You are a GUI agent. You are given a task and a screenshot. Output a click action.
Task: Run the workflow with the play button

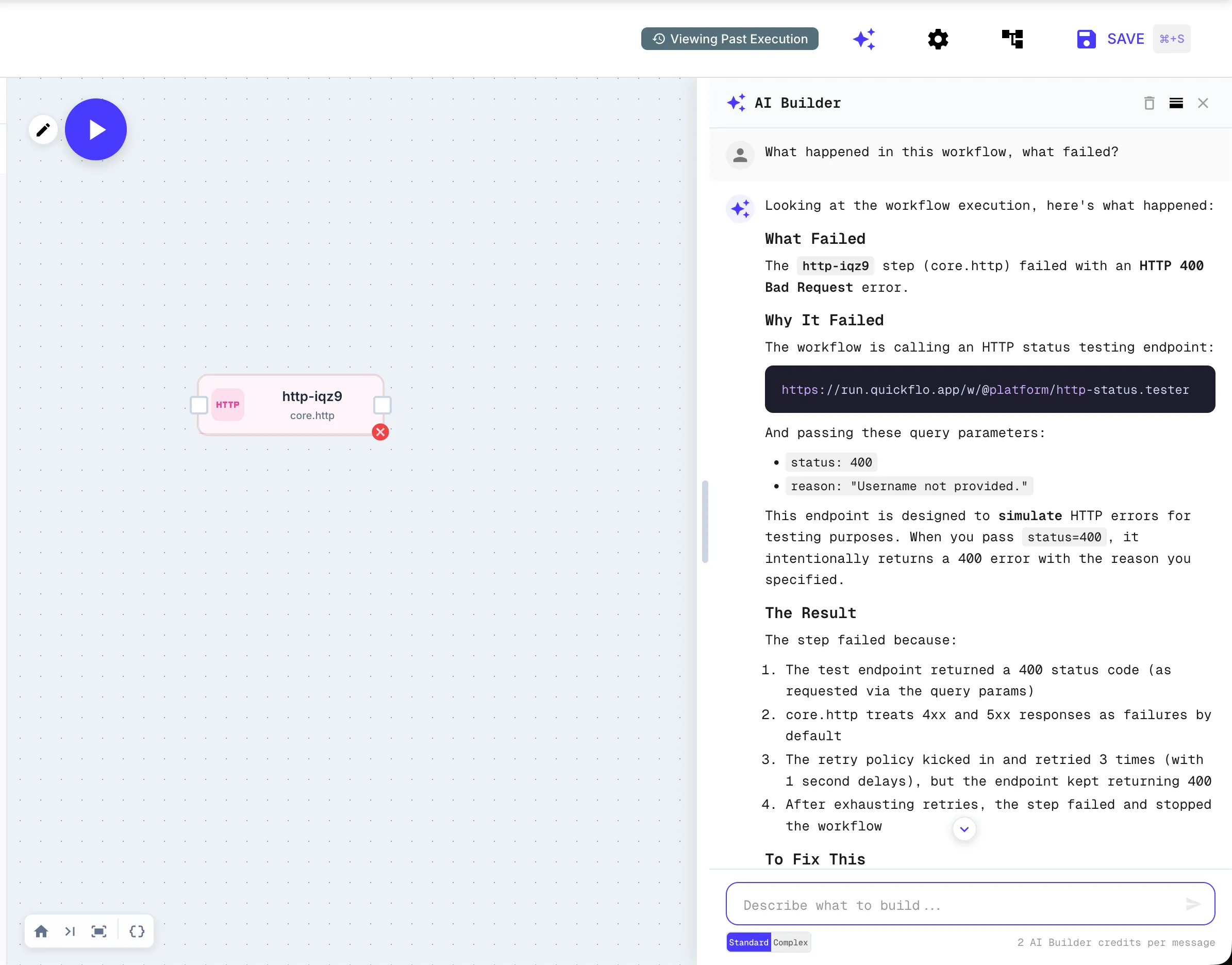click(x=96, y=129)
